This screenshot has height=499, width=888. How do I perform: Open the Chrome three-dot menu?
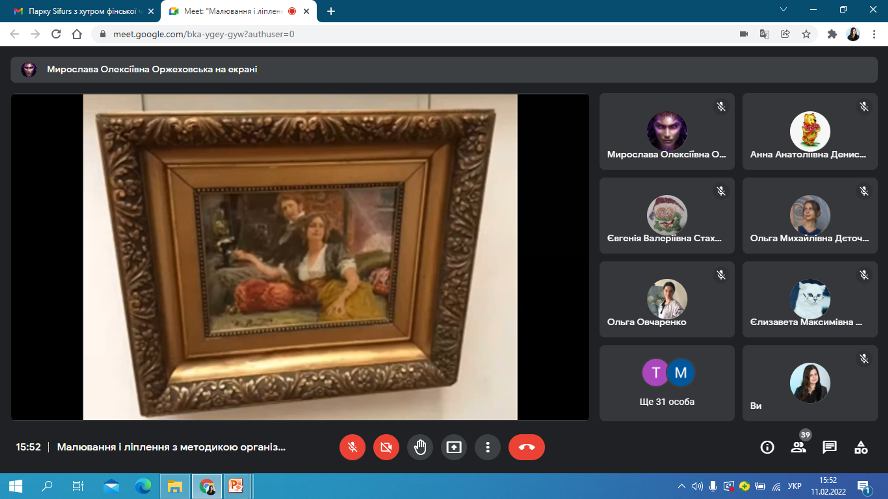(874, 33)
